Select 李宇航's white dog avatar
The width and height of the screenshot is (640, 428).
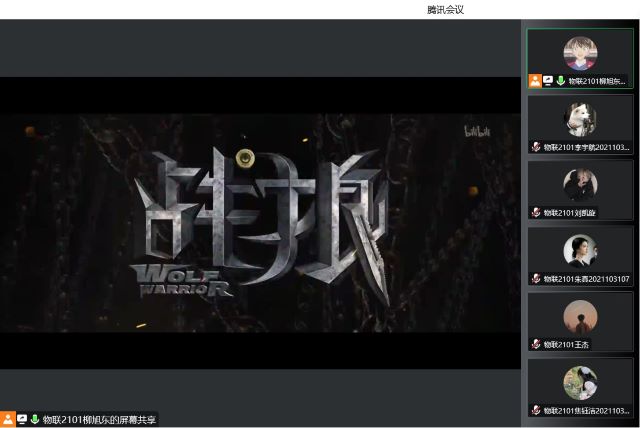[580, 119]
